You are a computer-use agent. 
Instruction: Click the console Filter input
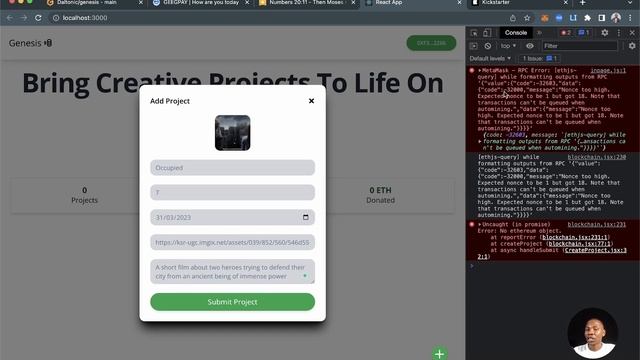580,46
